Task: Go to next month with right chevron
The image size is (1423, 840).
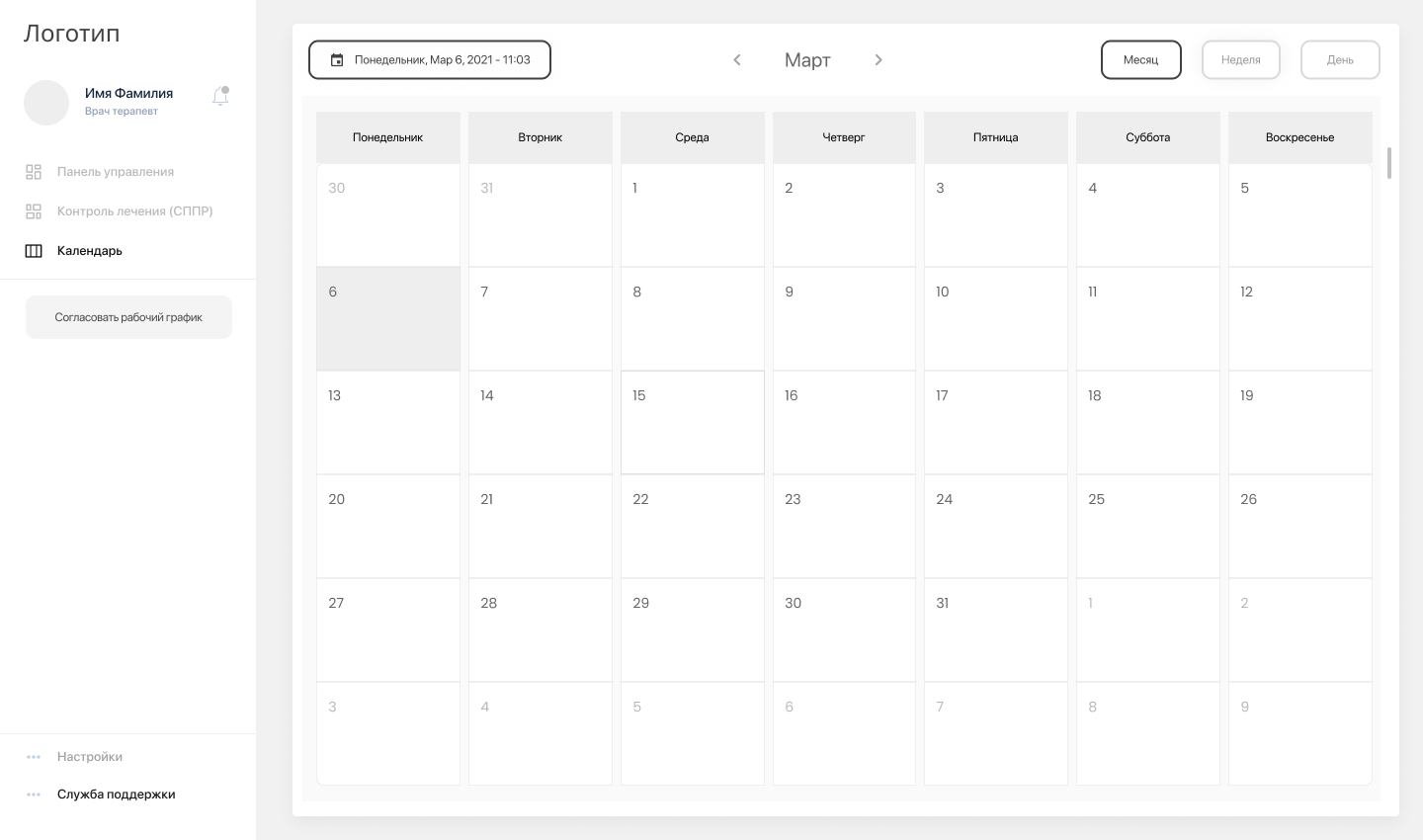Action: tap(879, 60)
